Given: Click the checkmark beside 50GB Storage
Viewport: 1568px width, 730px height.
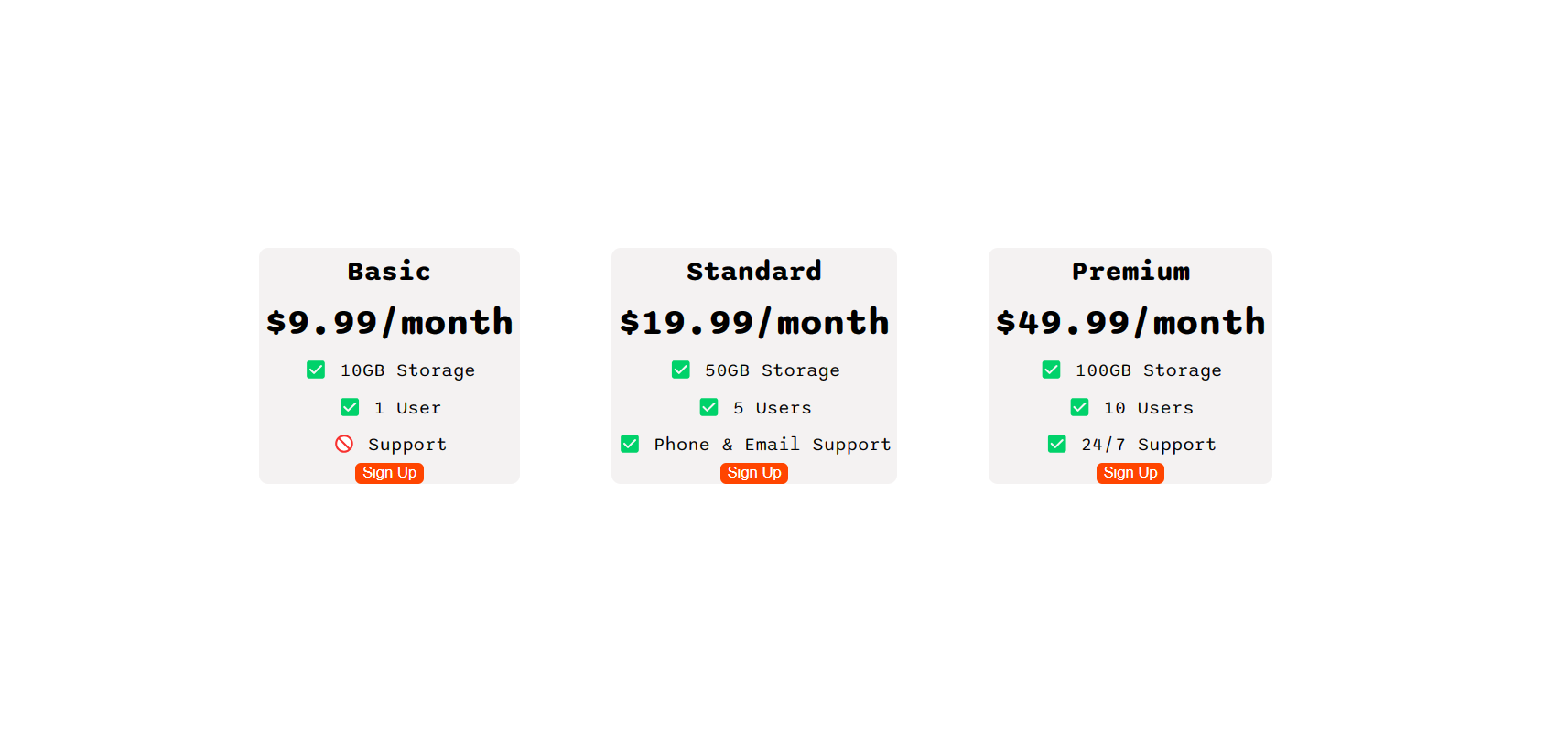Looking at the screenshot, I should tap(681, 370).
